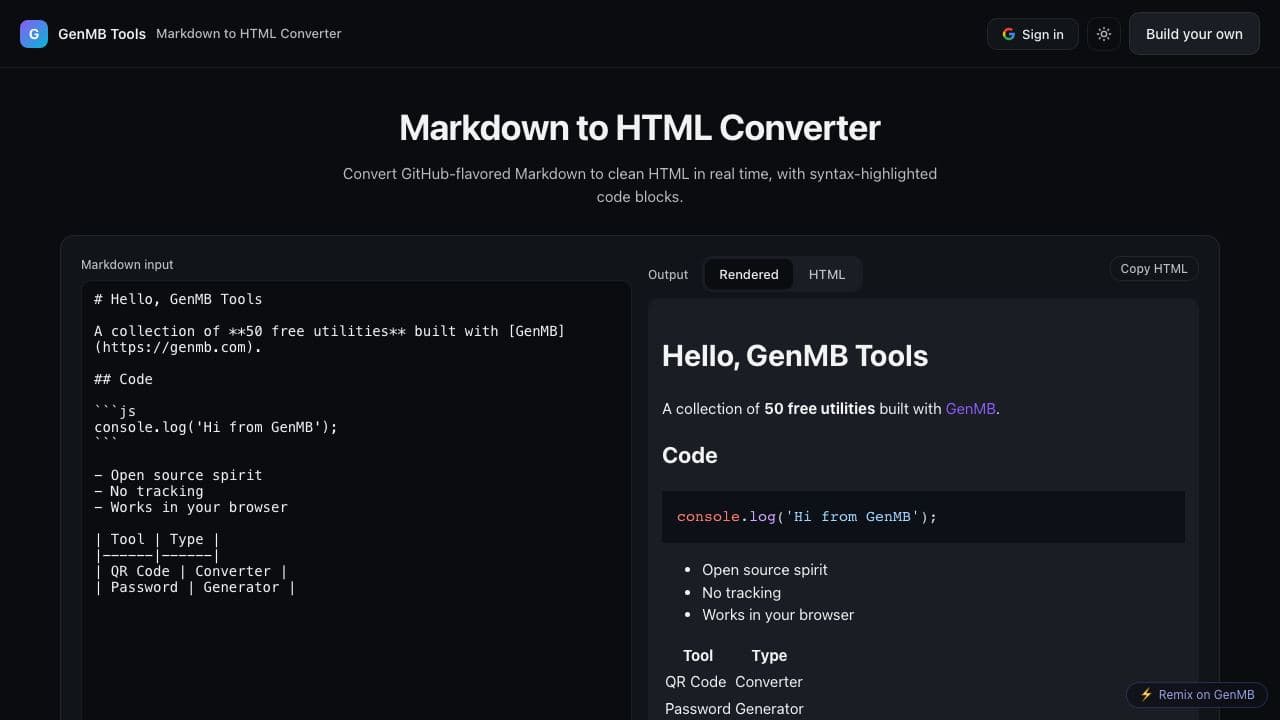Toggle the light/dark theme sun icon
1280x720 pixels.
click(x=1104, y=34)
